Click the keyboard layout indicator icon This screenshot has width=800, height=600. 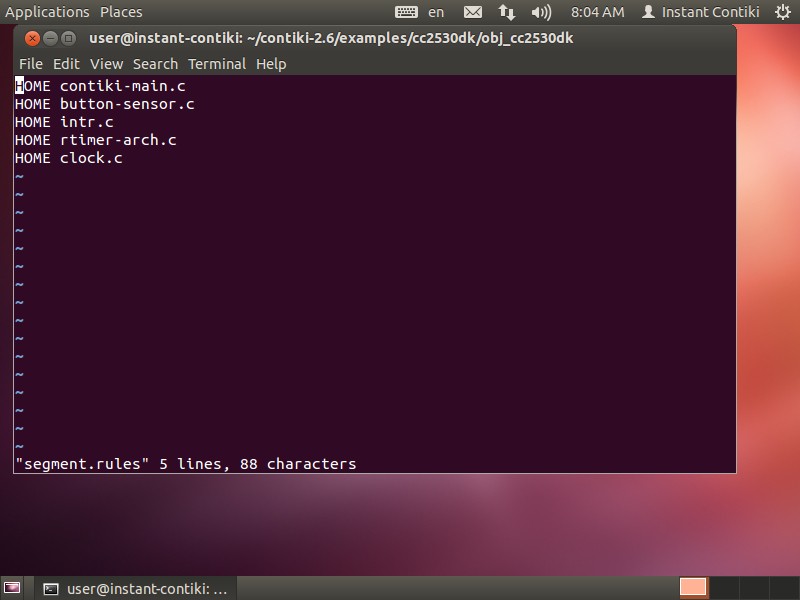[406, 12]
